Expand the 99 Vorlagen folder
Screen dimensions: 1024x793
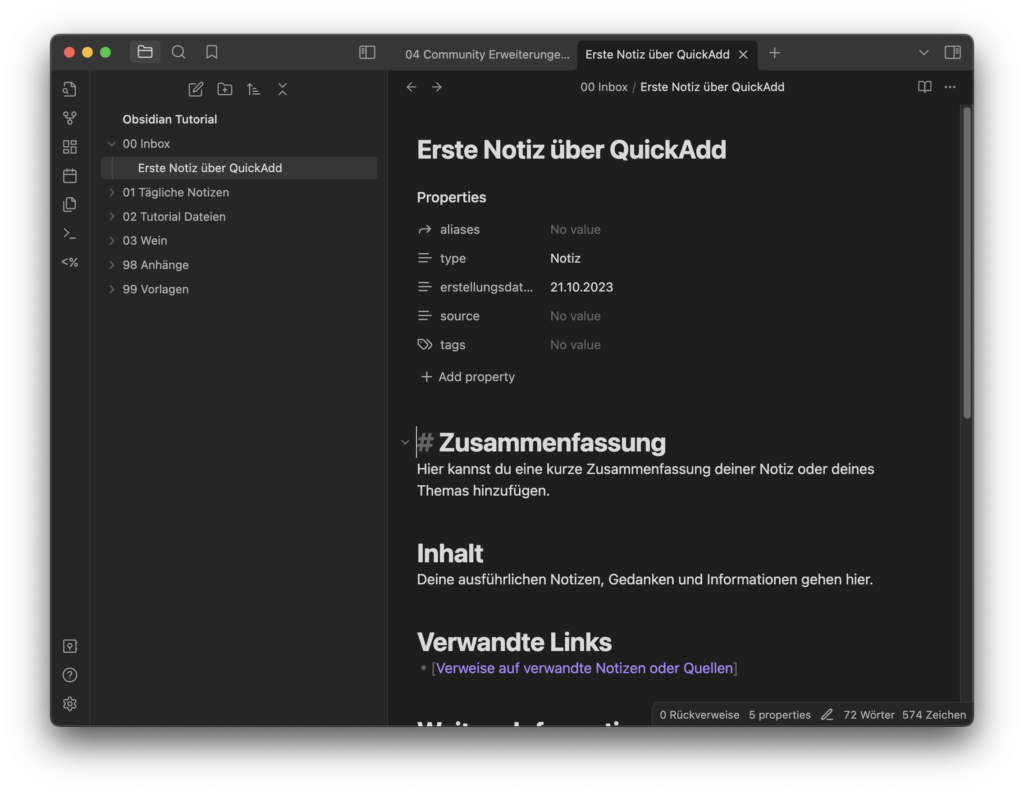click(112, 289)
